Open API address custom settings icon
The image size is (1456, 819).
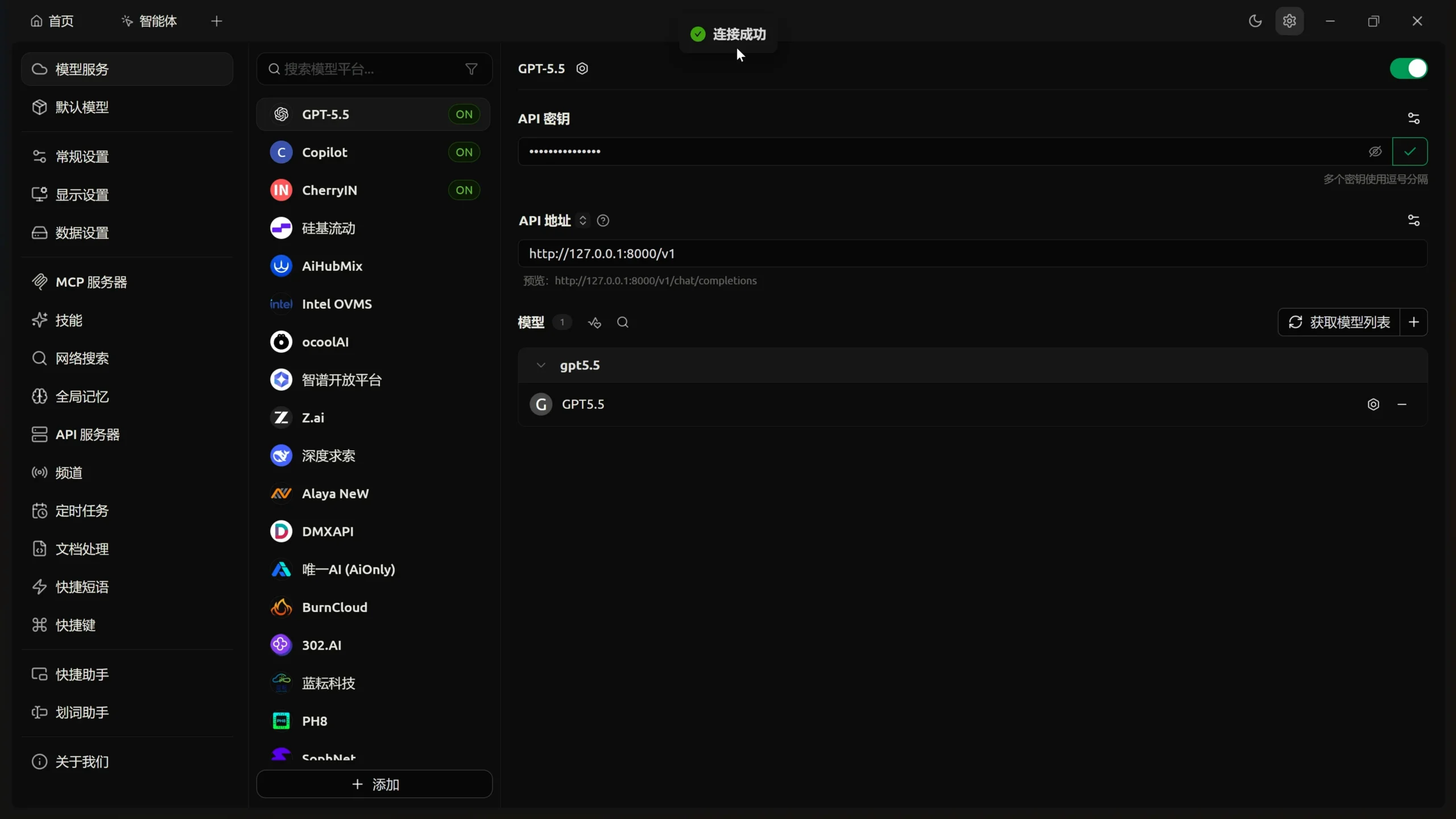[1413, 220]
